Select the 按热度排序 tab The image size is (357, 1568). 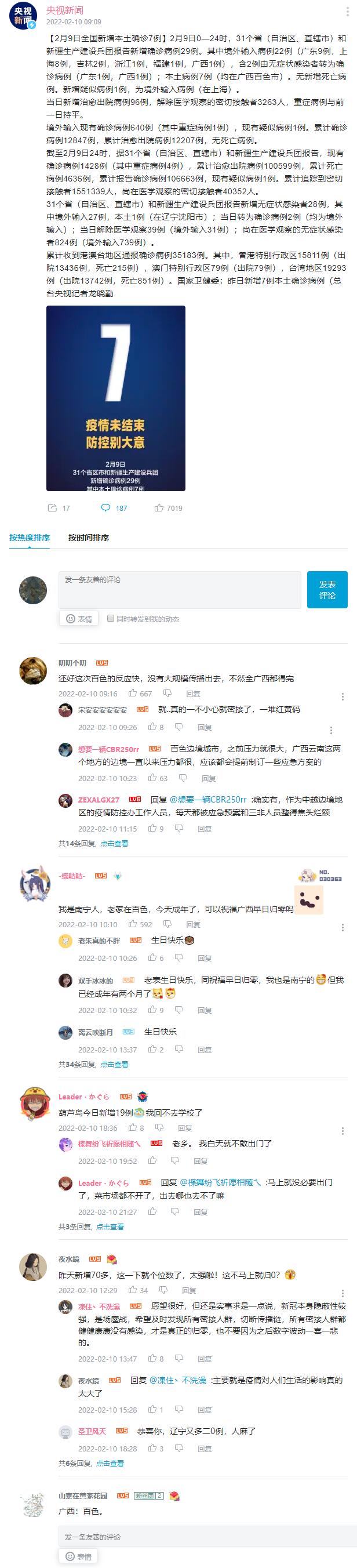[x=30, y=538]
